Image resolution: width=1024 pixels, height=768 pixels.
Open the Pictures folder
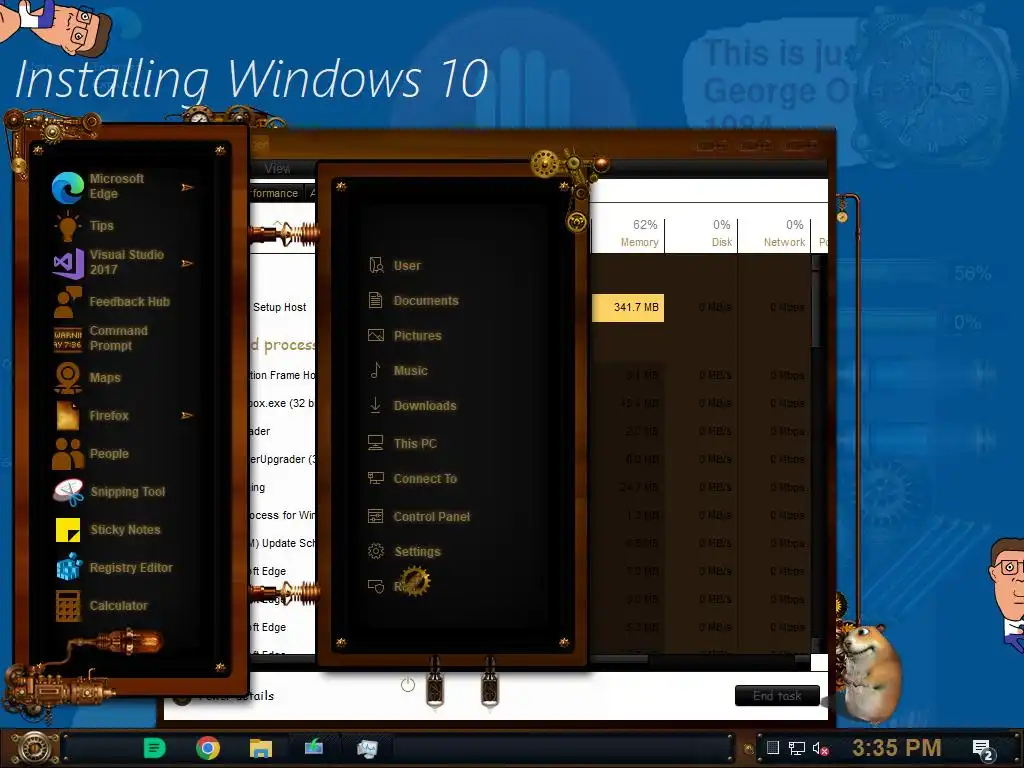pyautogui.click(x=405, y=336)
